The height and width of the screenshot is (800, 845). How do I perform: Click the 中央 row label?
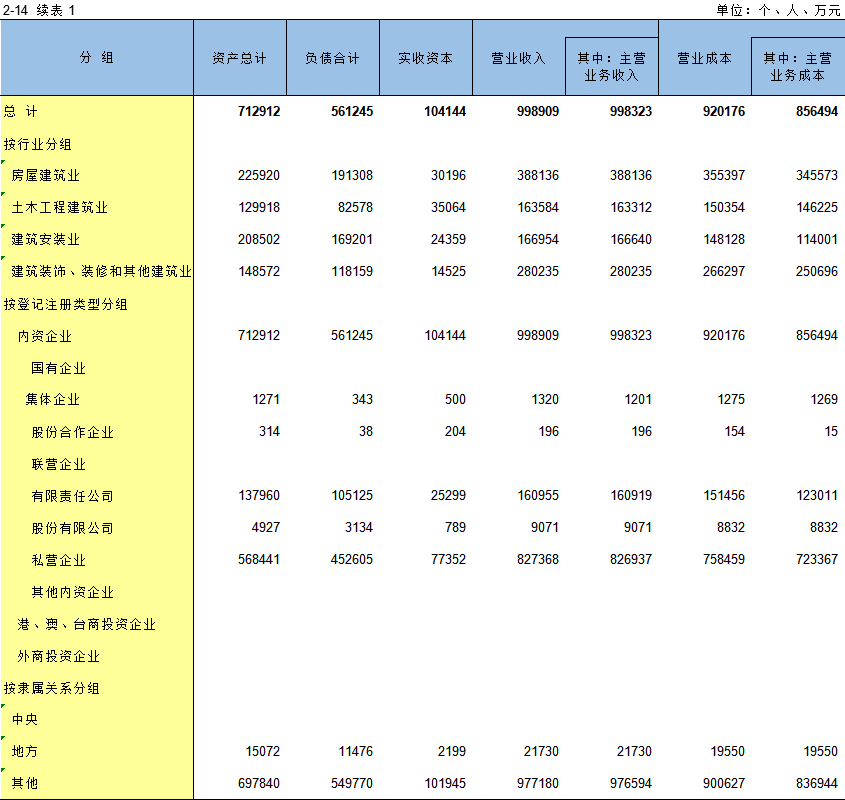pyautogui.click(x=25, y=719)
